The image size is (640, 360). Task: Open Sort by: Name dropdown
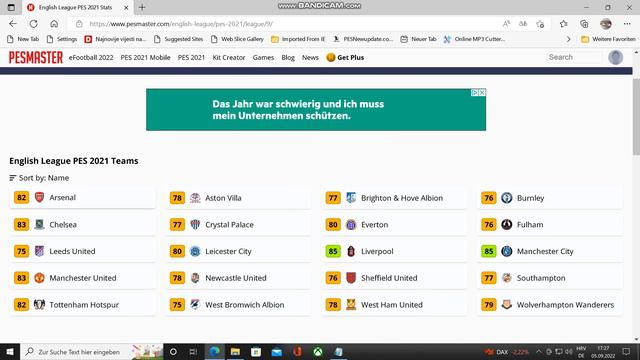pos(39,178)
